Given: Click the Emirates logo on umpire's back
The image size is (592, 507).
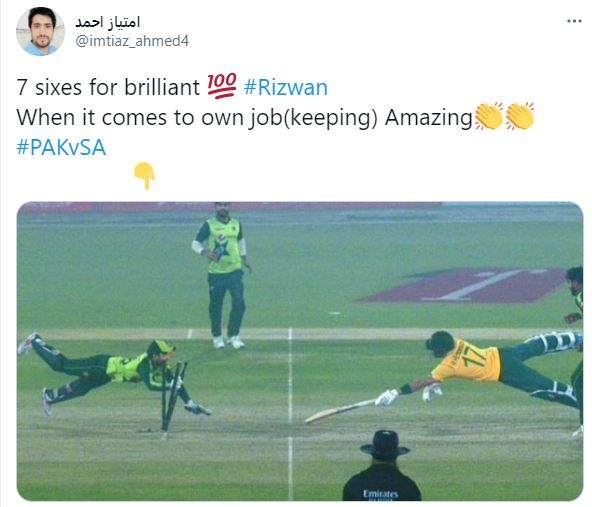Looking at the screenshot, I should 381,494.
